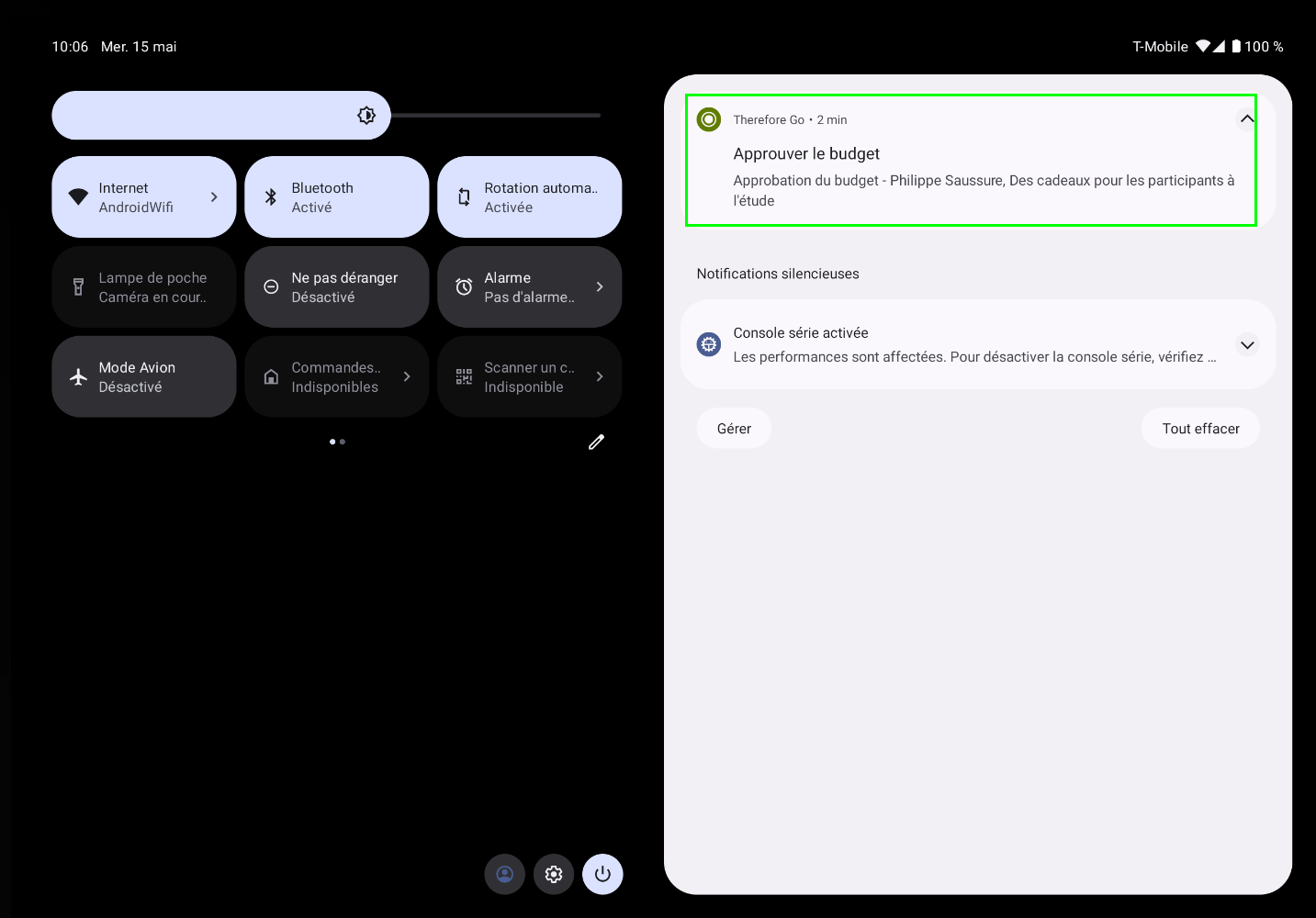Set brightness on the dark slider track
Viewport: 1316px width, 918px height.
pos(496,116)
